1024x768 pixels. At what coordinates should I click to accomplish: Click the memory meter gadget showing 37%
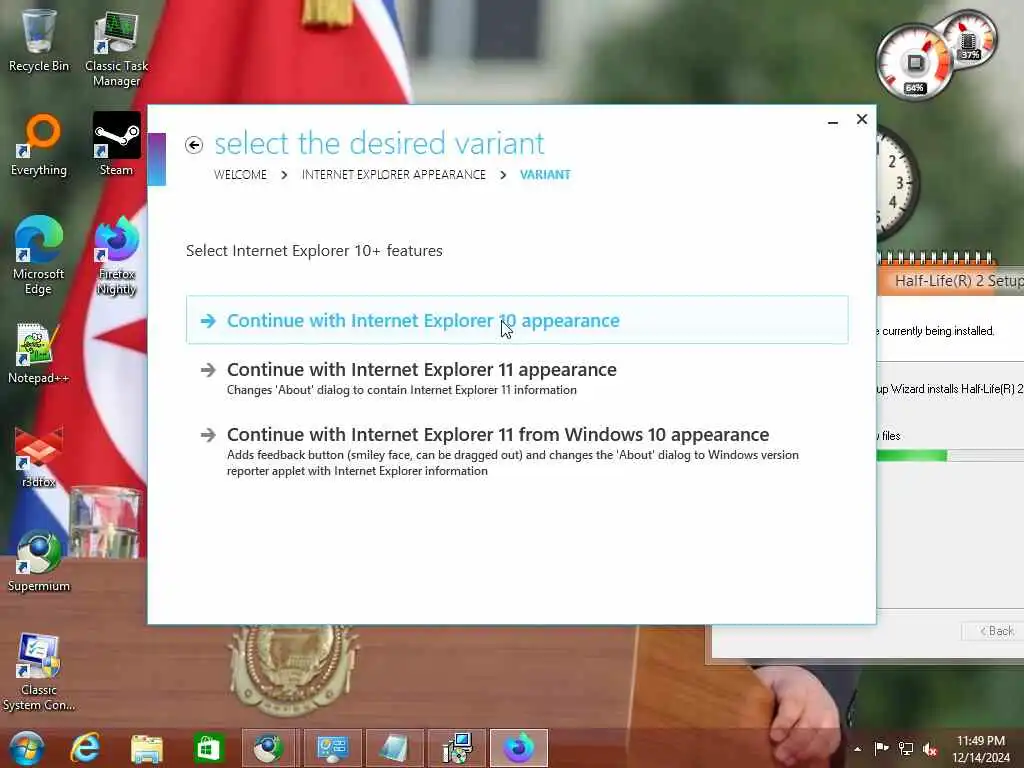click(x=968, y=39)
